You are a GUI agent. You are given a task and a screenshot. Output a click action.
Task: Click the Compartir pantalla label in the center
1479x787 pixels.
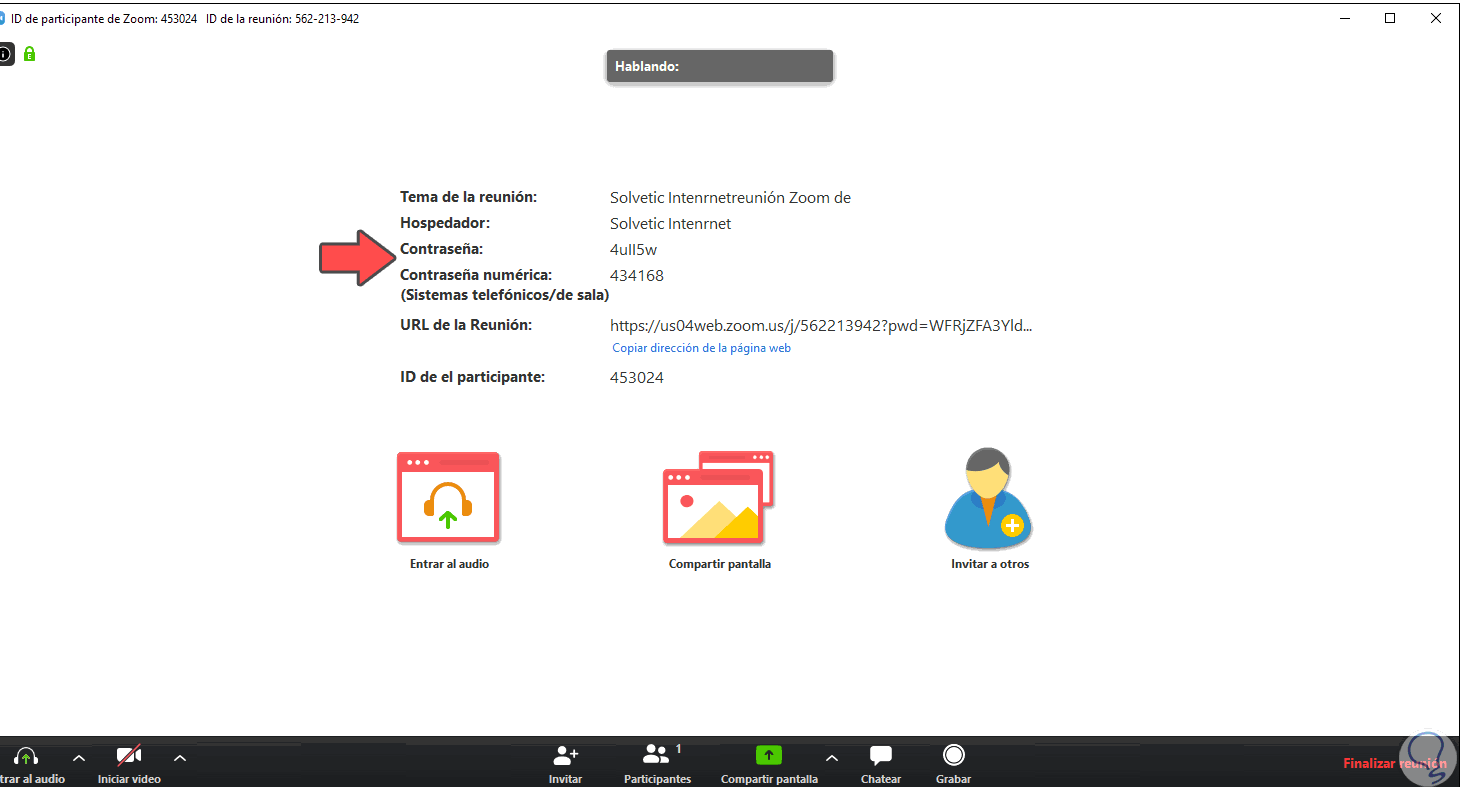(x=720, y=564)
